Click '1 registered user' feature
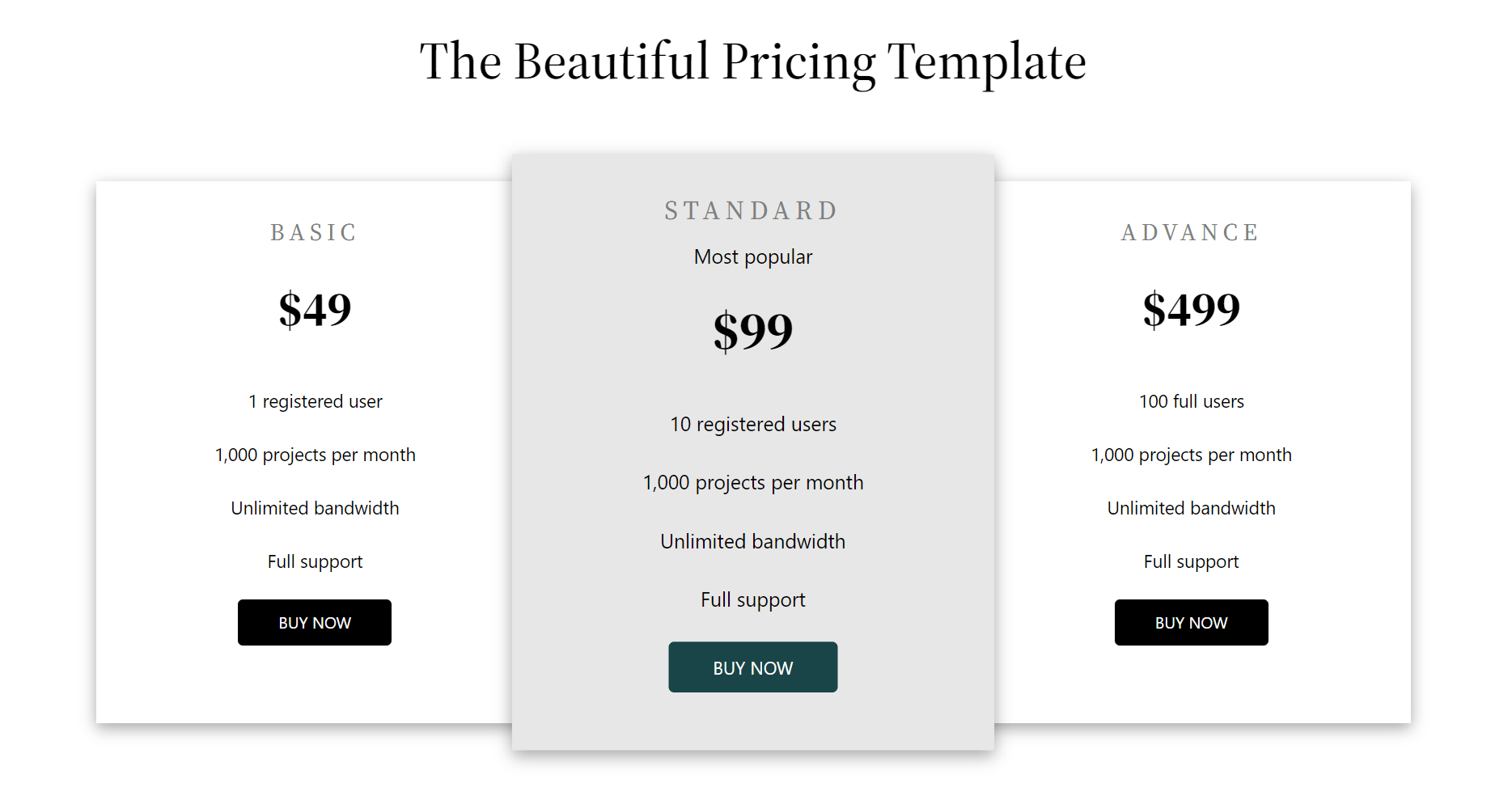1512x796 pixels. pos(315,401)
